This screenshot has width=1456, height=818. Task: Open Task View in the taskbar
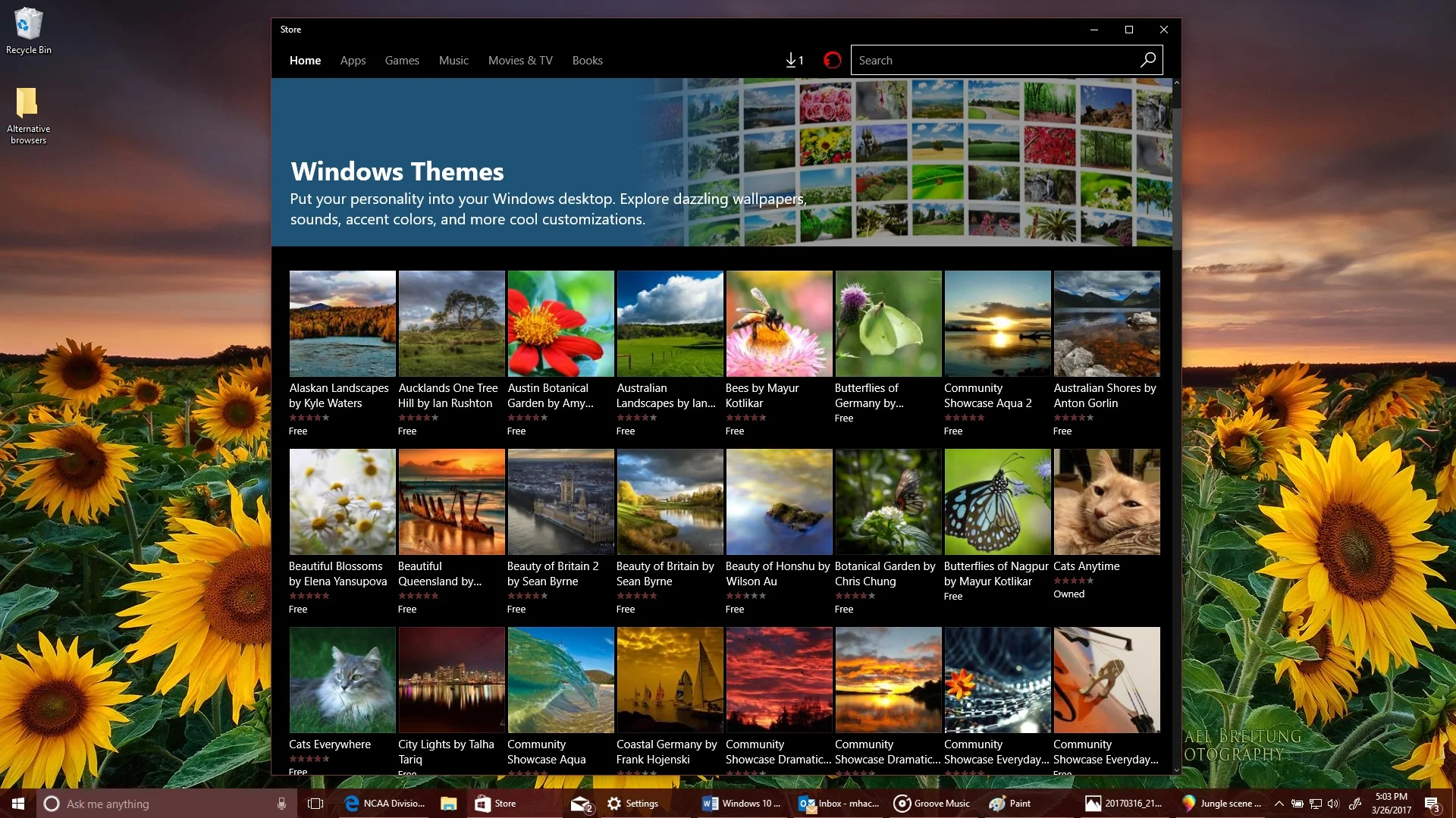[315, 804]
